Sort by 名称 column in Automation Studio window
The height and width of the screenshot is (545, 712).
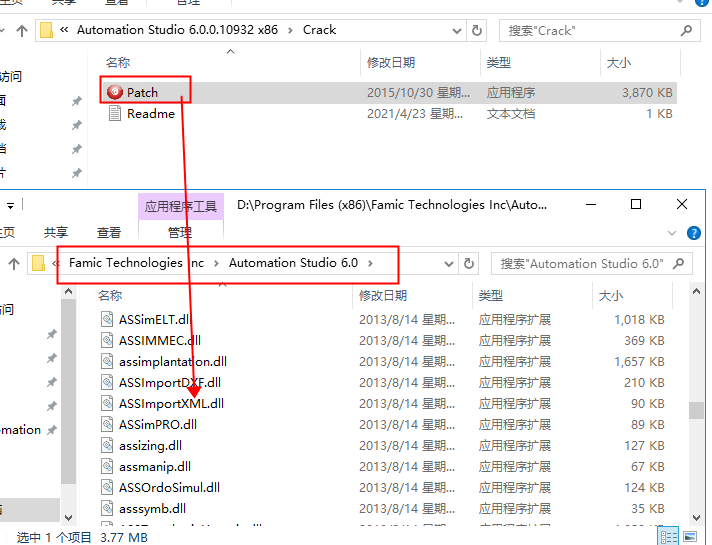click(110, 296)
